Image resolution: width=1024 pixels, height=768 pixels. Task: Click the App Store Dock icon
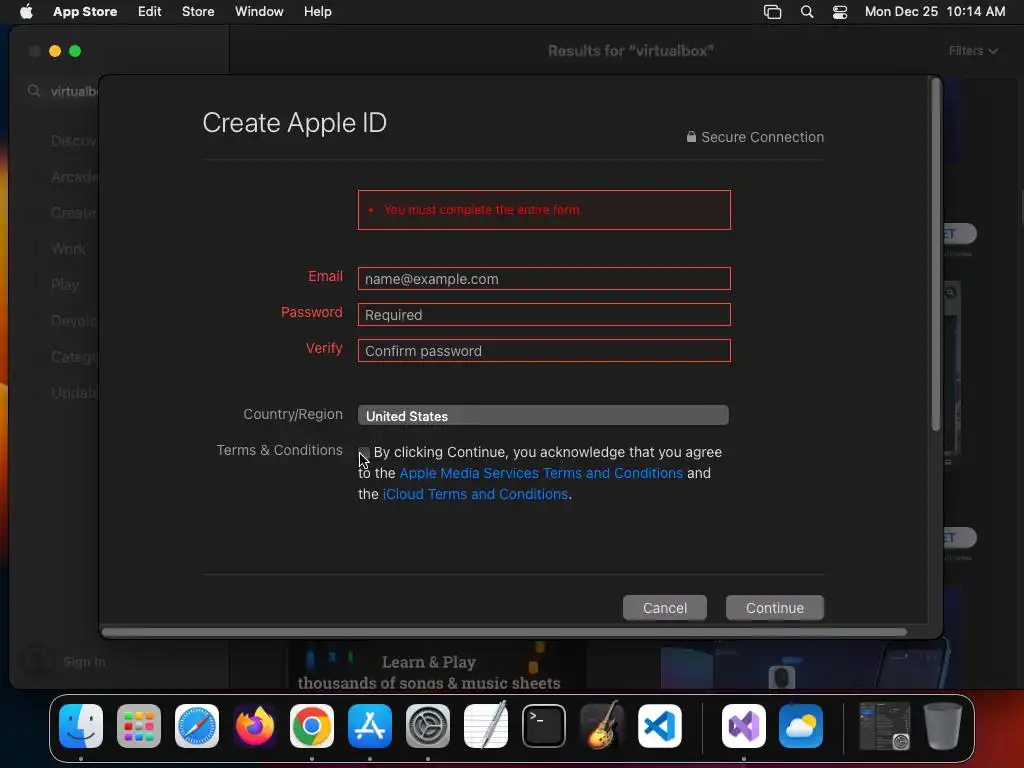[370, 726]
